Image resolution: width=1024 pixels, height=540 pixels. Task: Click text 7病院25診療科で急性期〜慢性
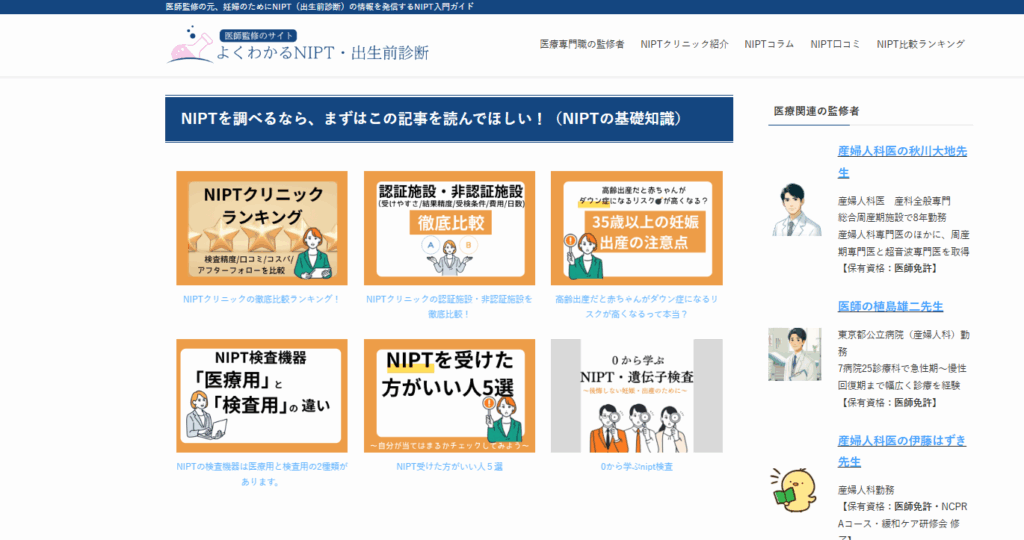pos(902,368)
